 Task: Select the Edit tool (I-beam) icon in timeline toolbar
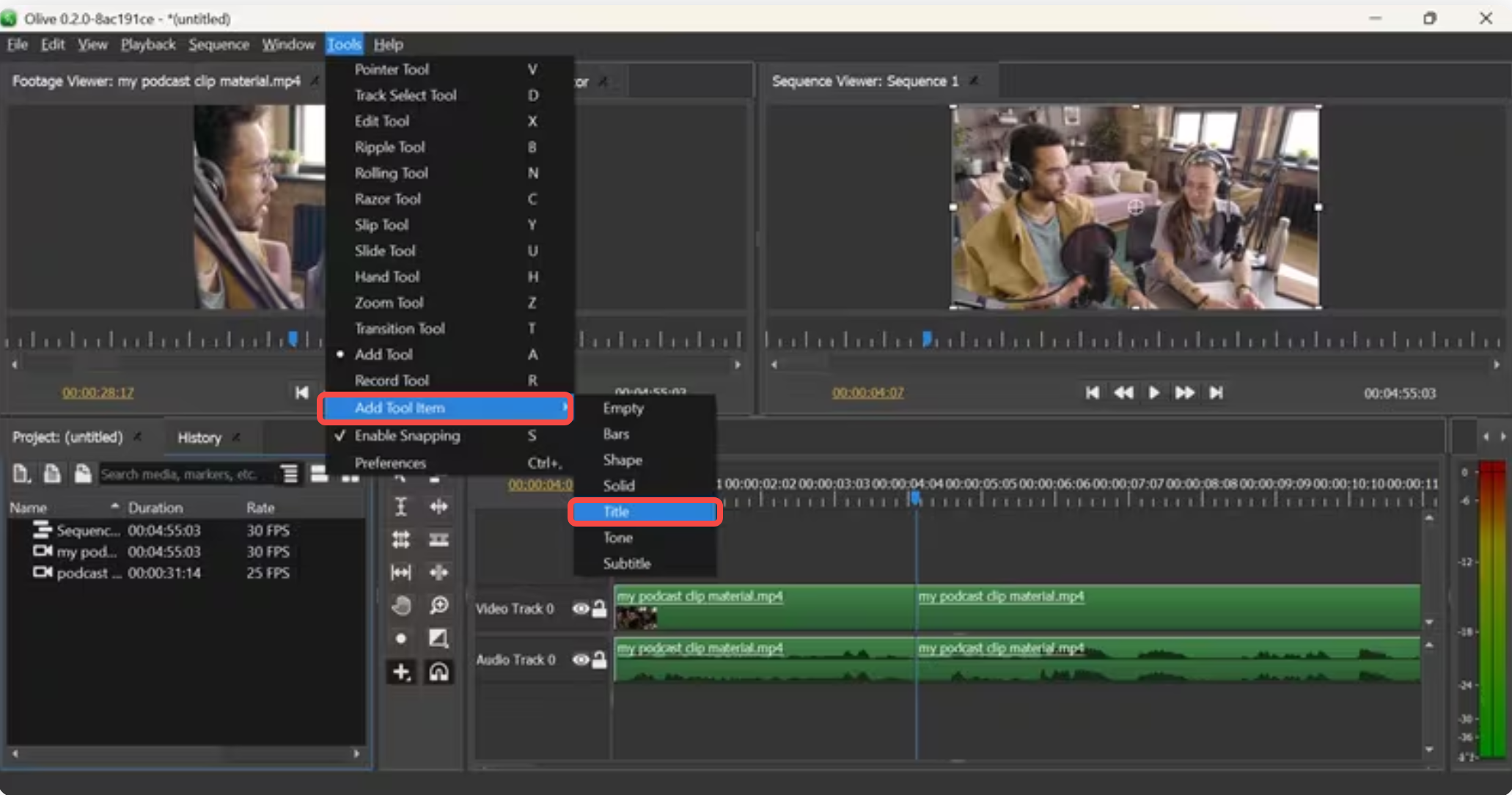[402, 506]
